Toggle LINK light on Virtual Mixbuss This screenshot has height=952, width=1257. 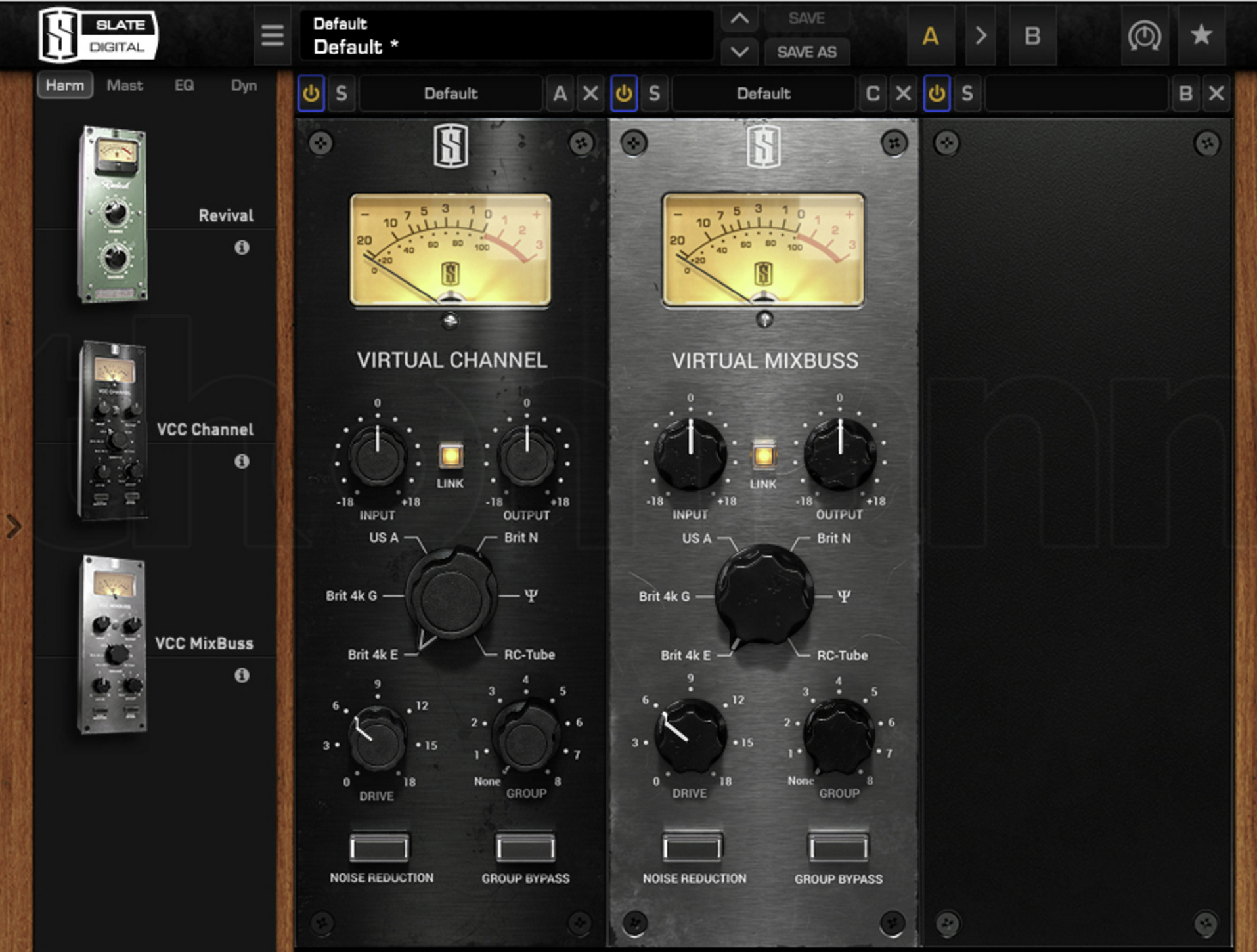[763, 456]
